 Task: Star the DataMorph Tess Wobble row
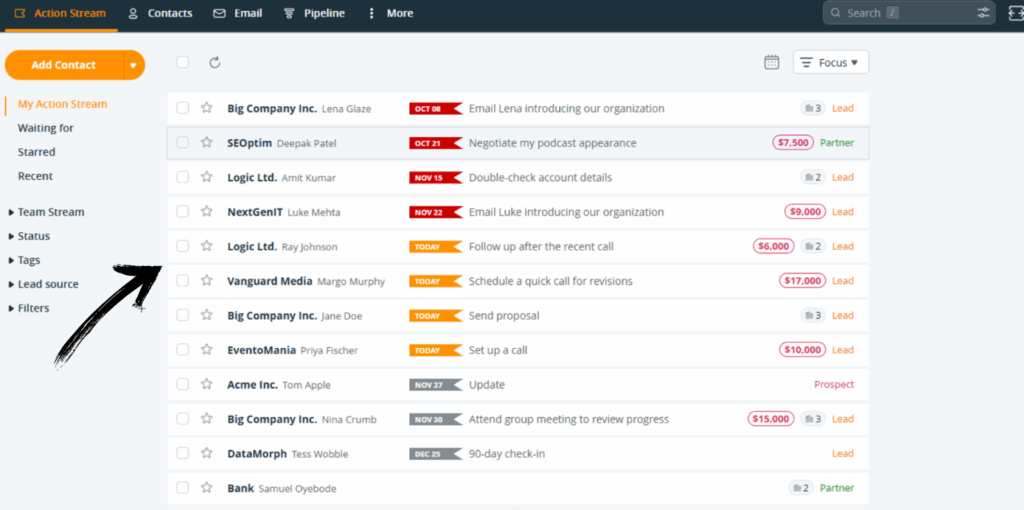206,453
